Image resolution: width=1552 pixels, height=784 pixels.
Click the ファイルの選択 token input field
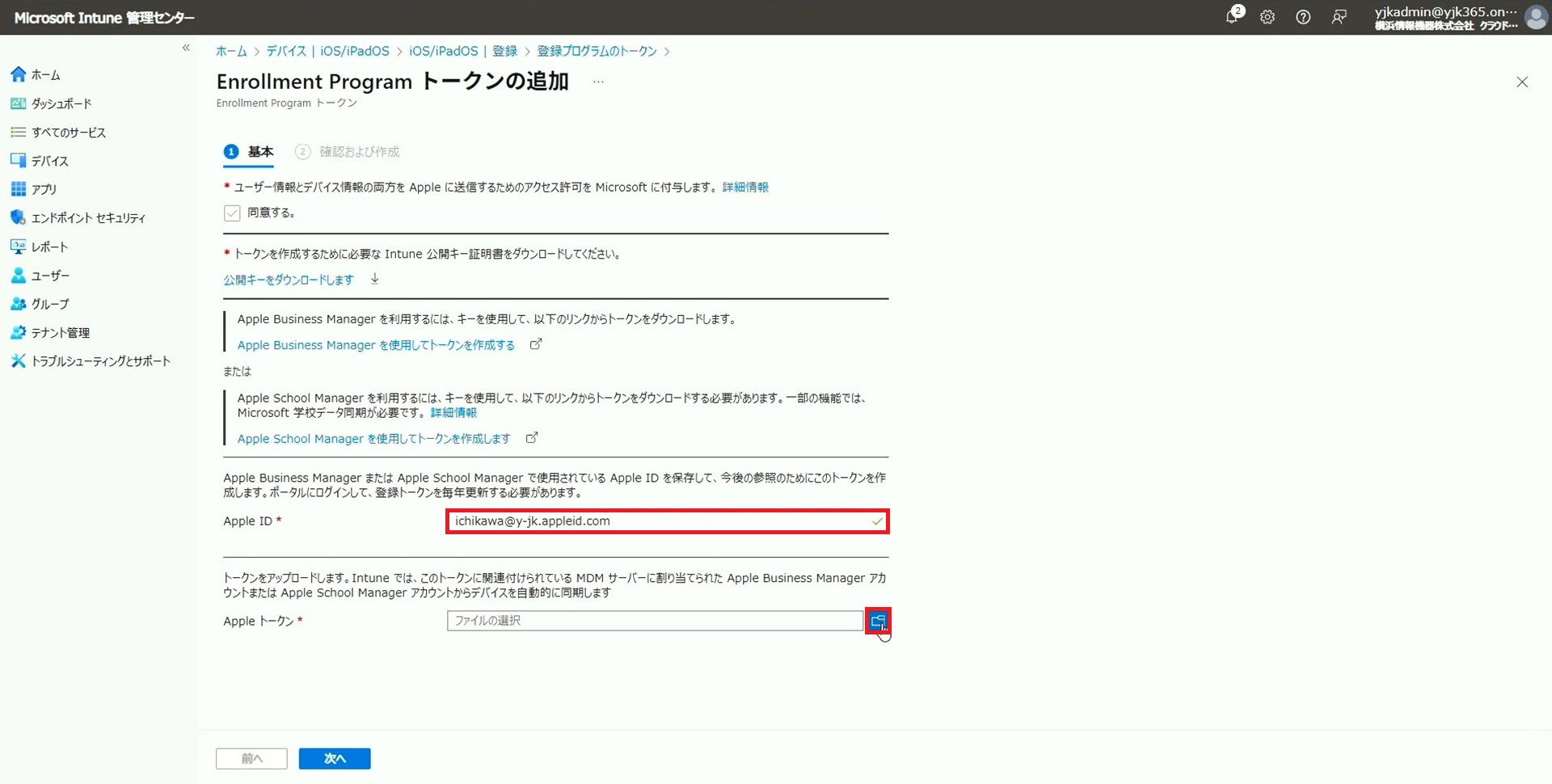(x=655, y=621)
